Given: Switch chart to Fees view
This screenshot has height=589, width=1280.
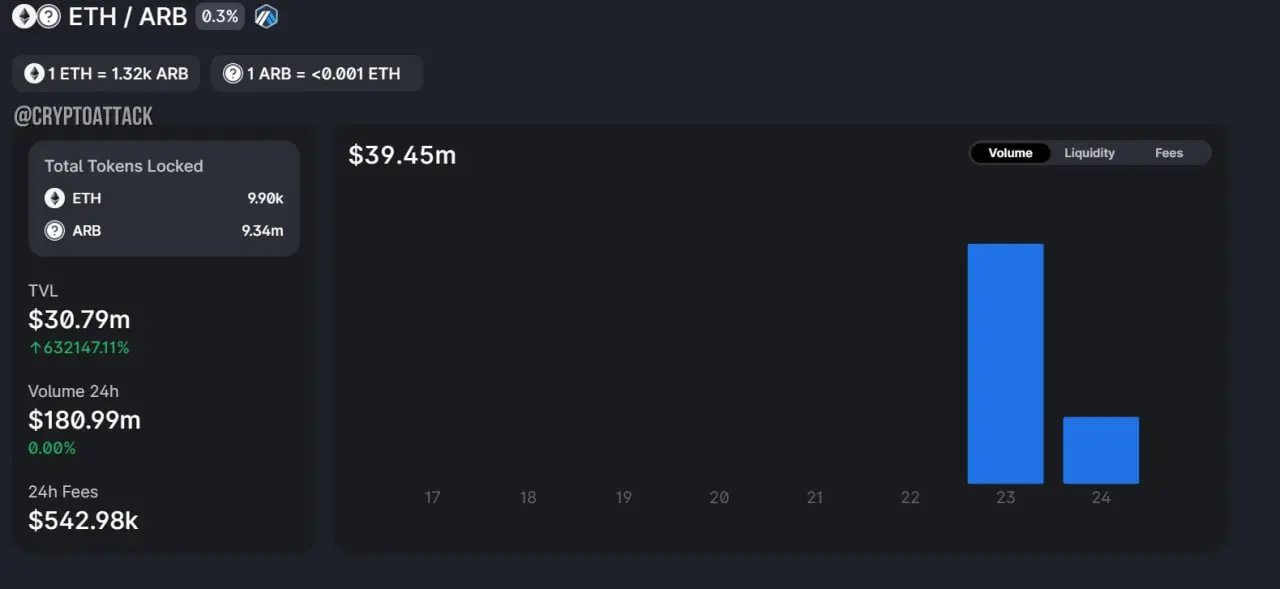Looking at the screenshot, I should 1168,153.
